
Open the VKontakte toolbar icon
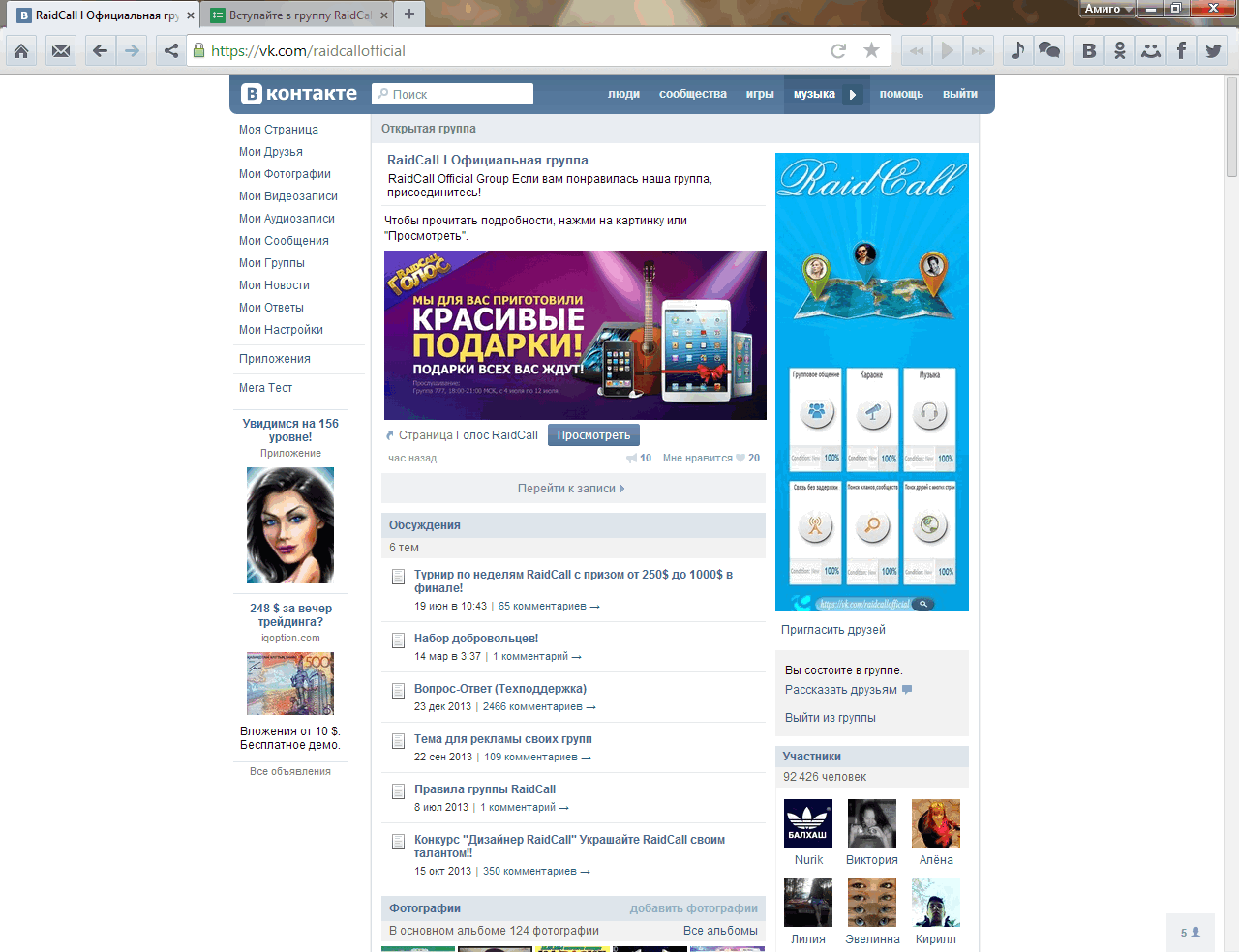coord(1089,50)
